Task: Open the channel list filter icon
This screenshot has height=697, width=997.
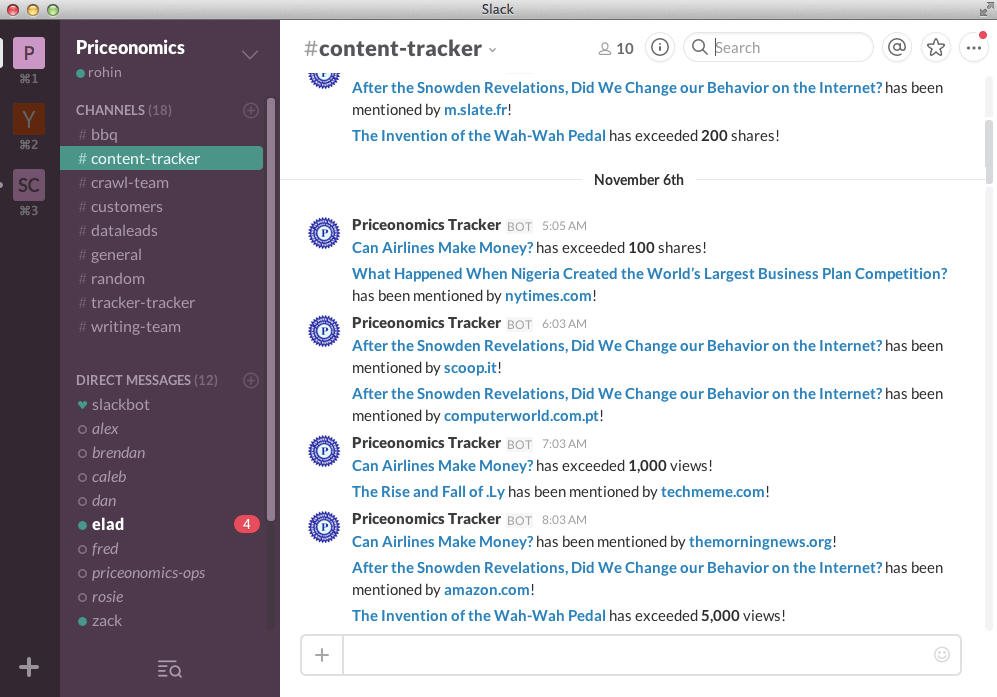Action: point(169,668)
